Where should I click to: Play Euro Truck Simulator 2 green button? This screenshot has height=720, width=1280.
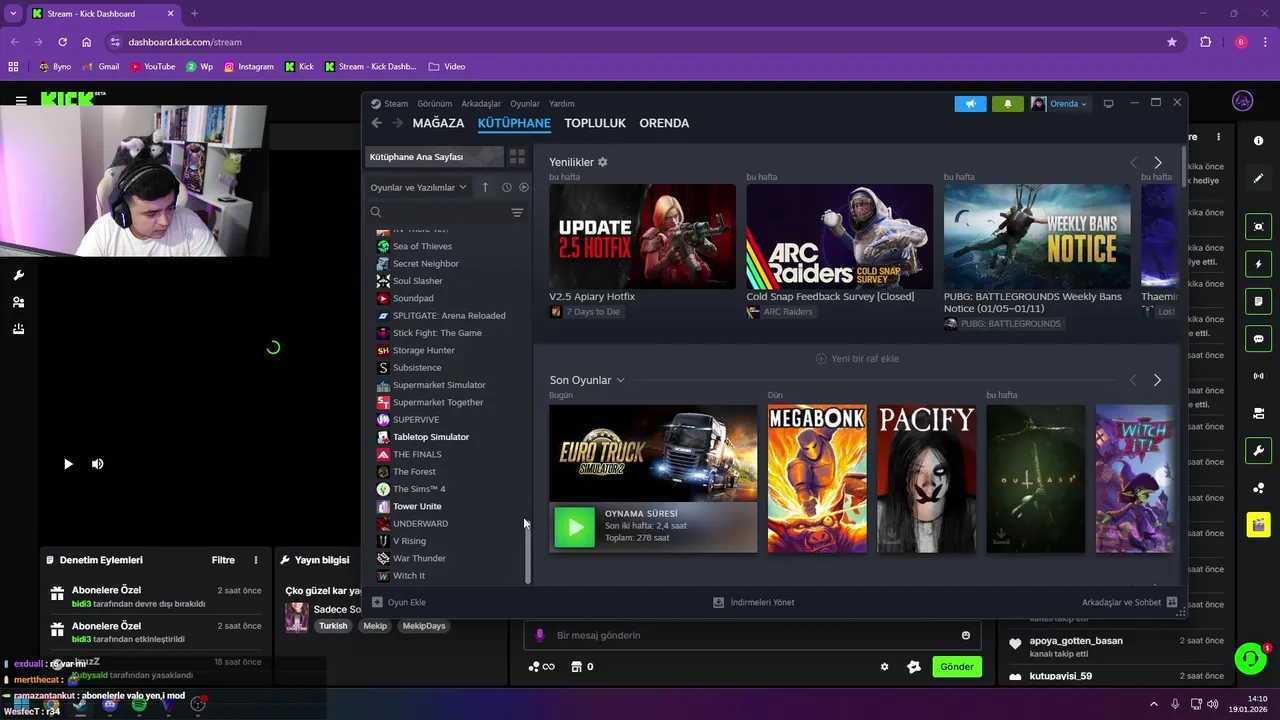pos(574,527)
